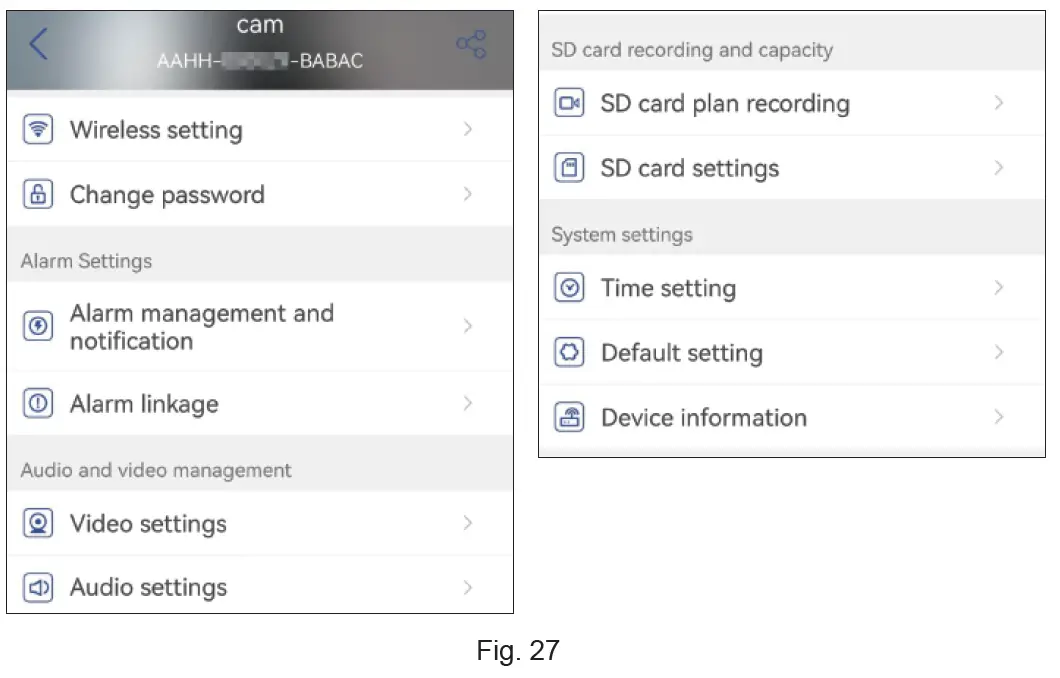Image resolution: width=1060 pixels, height=678 pixels.
Task: Open the SD card plan recording item
Action: tap(725, 103)
